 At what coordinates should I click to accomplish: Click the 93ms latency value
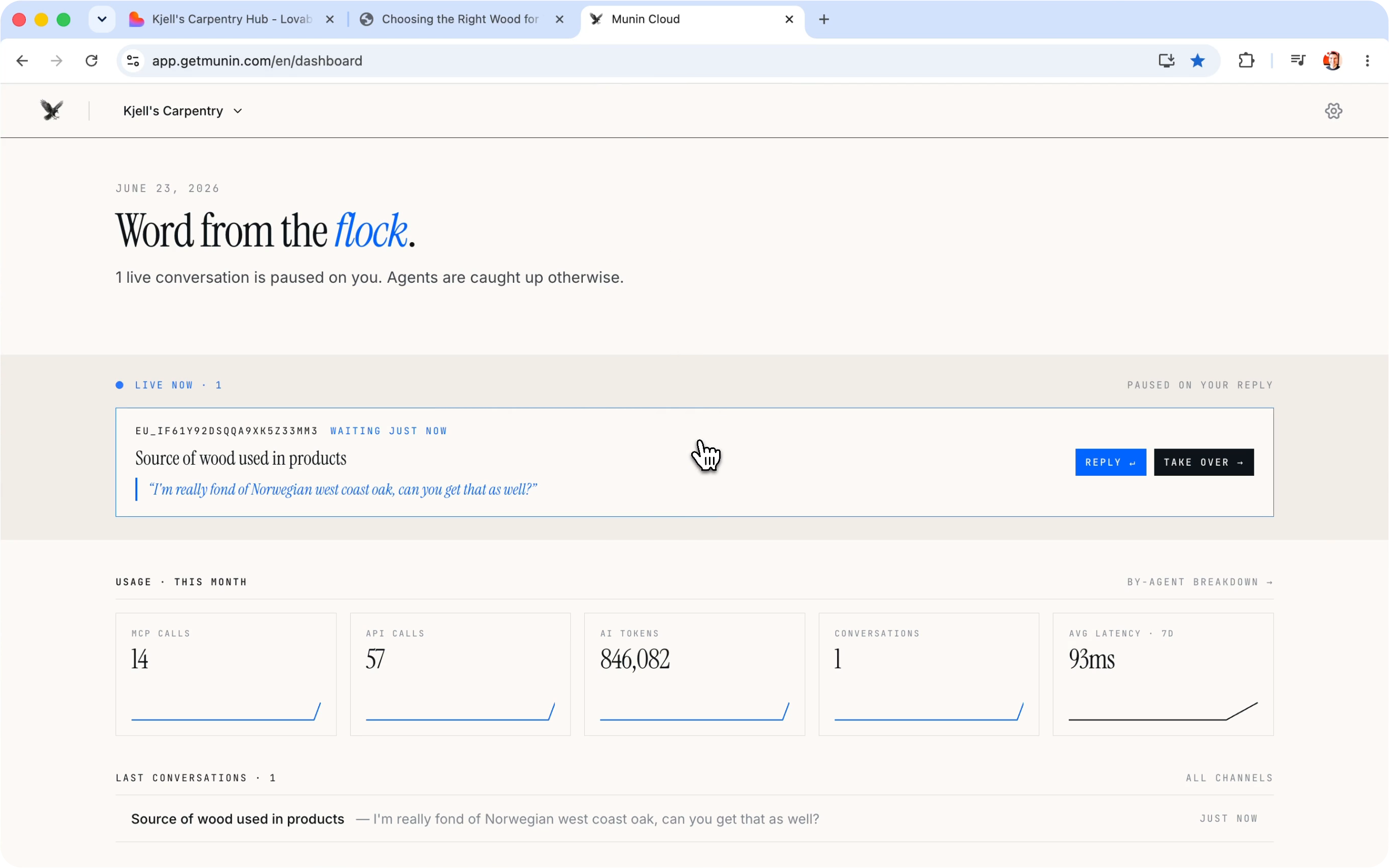click(x=1091, y=659)
